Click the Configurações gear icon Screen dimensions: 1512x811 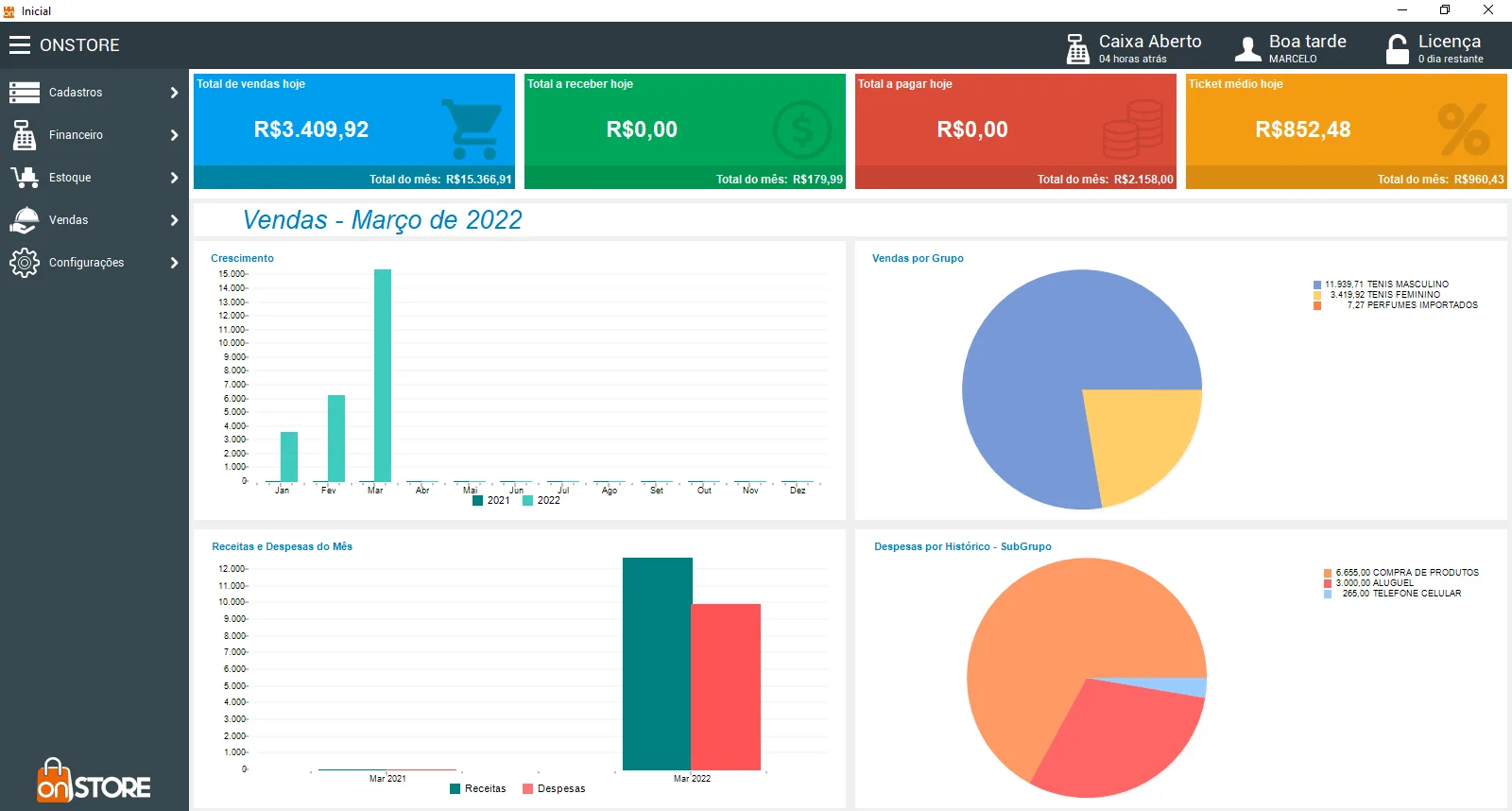25,263
